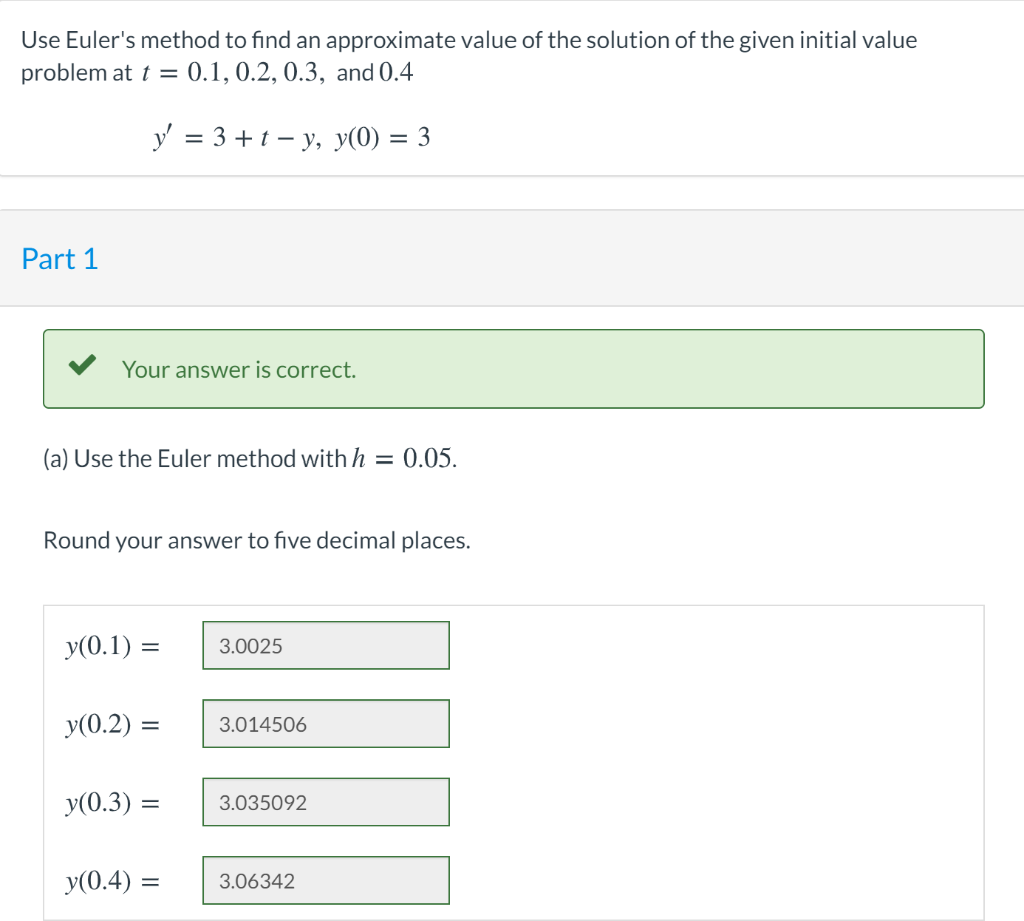Select the y(0.2) answer field
Image resolution: width=1024 pixels, height=921 pixels.
point(326,724)
